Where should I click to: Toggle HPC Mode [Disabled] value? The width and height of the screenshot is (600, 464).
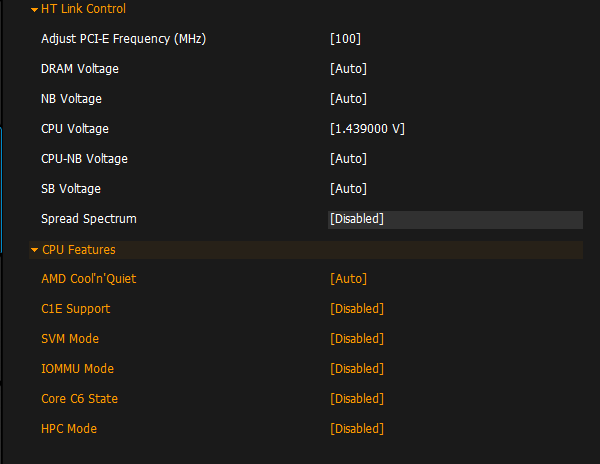(x=357, y=429)
